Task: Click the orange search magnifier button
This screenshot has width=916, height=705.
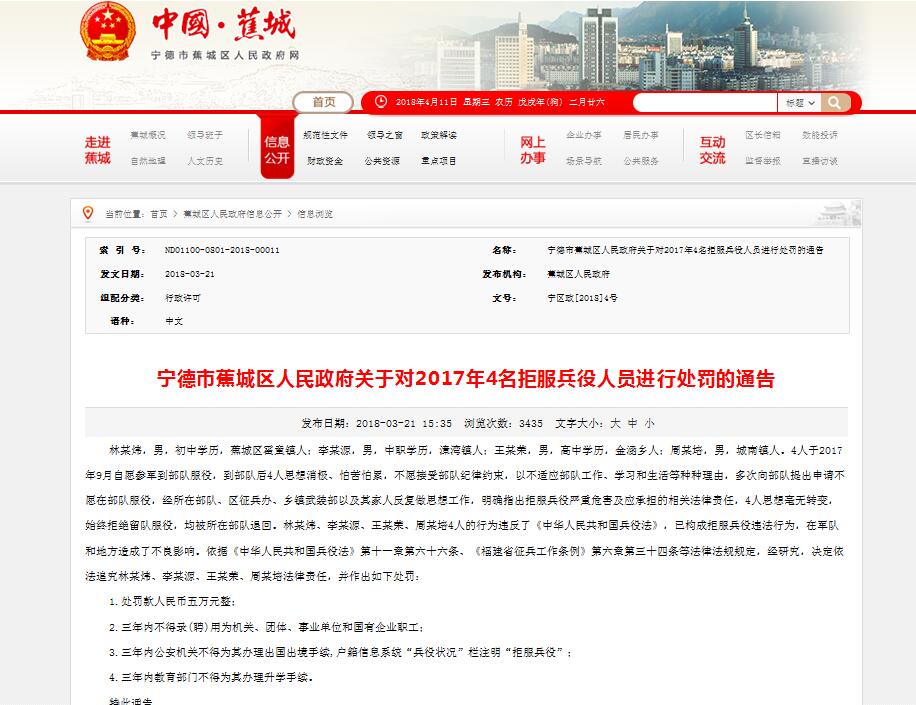Action: click(835, 102)
